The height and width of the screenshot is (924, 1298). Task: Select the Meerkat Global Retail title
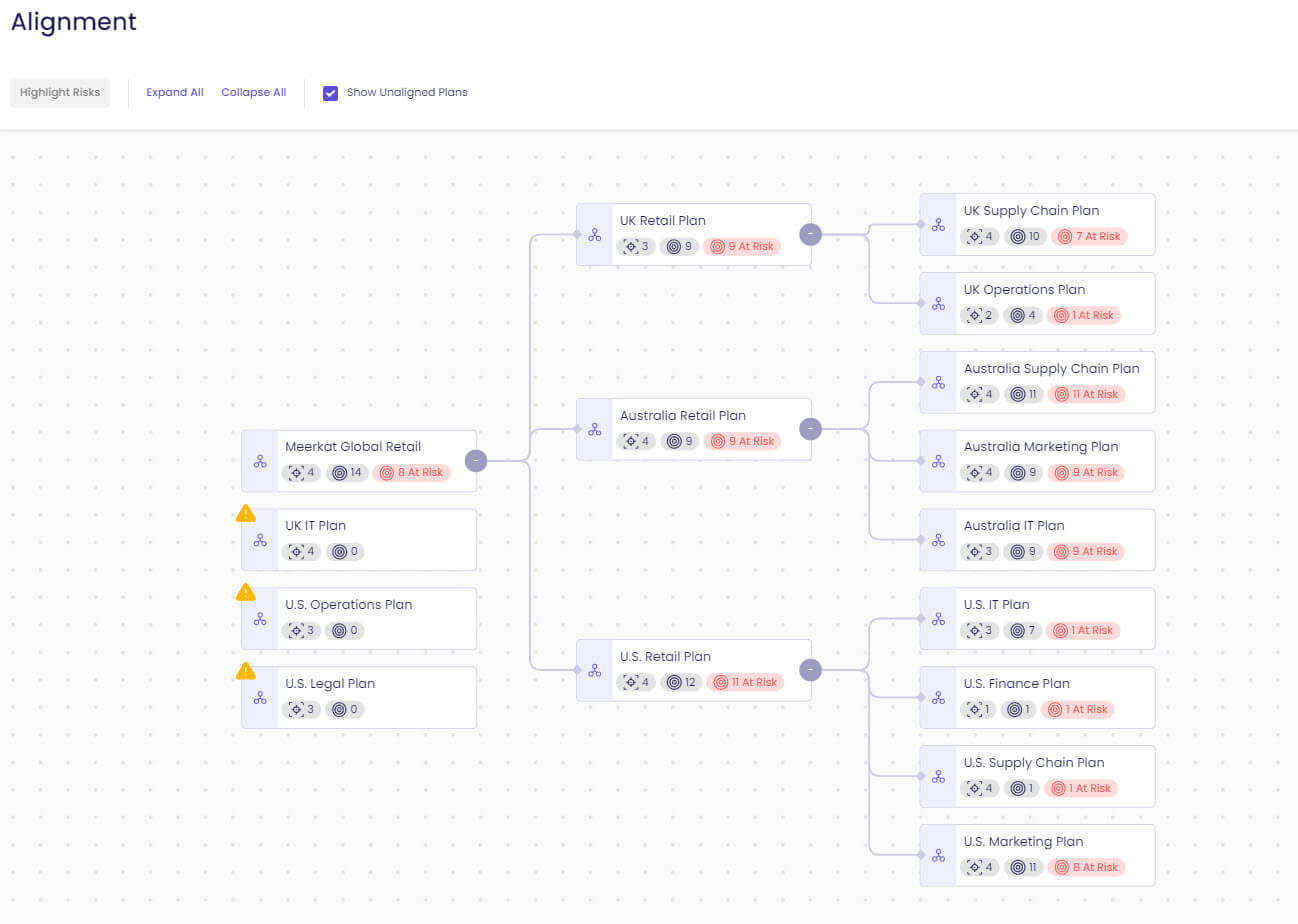pos(353,447)
